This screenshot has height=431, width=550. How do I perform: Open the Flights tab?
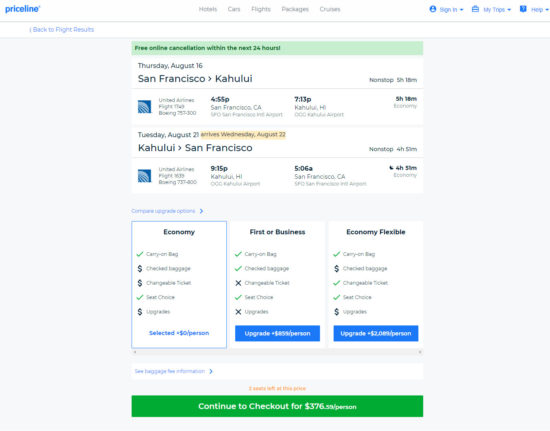[261, 9]
